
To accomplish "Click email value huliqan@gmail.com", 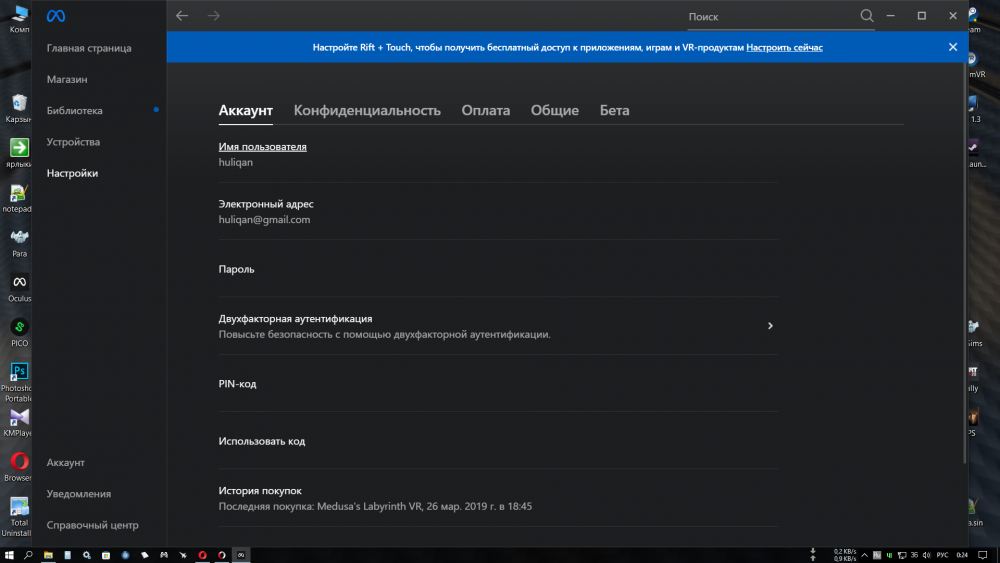I will 264,219.
